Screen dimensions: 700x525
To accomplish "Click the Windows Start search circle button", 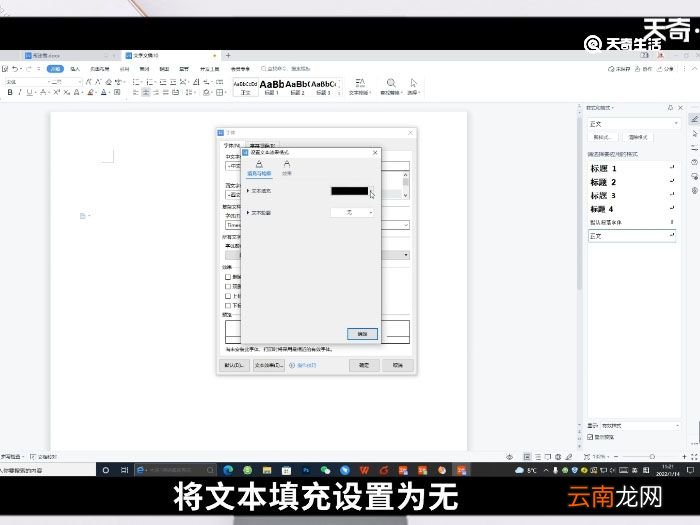I will [106, 470].
